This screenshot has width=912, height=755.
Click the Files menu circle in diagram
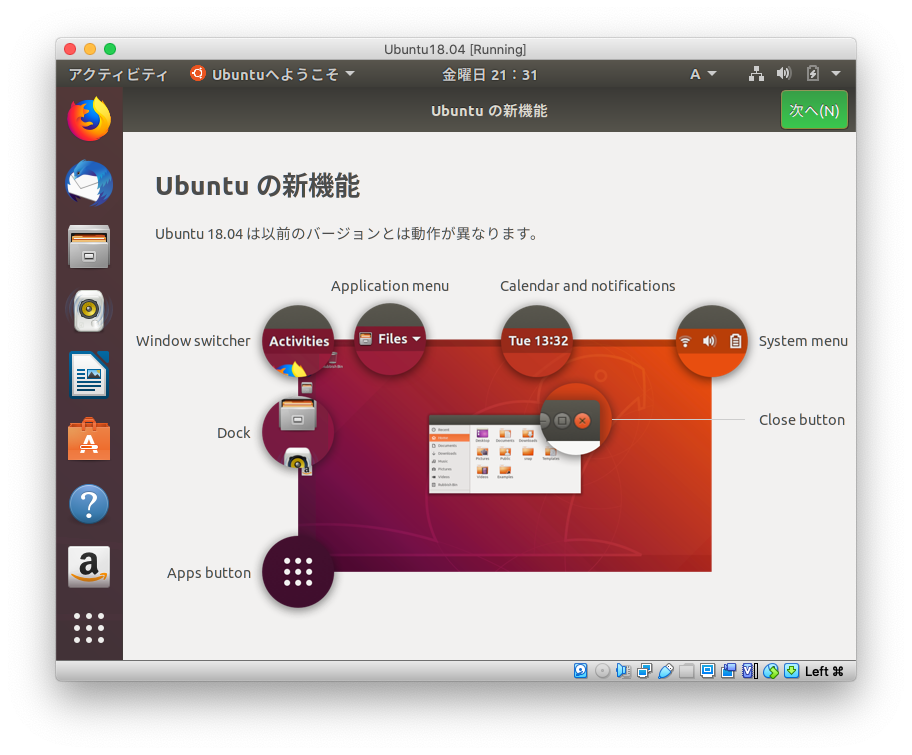click(x=390, y=339)
